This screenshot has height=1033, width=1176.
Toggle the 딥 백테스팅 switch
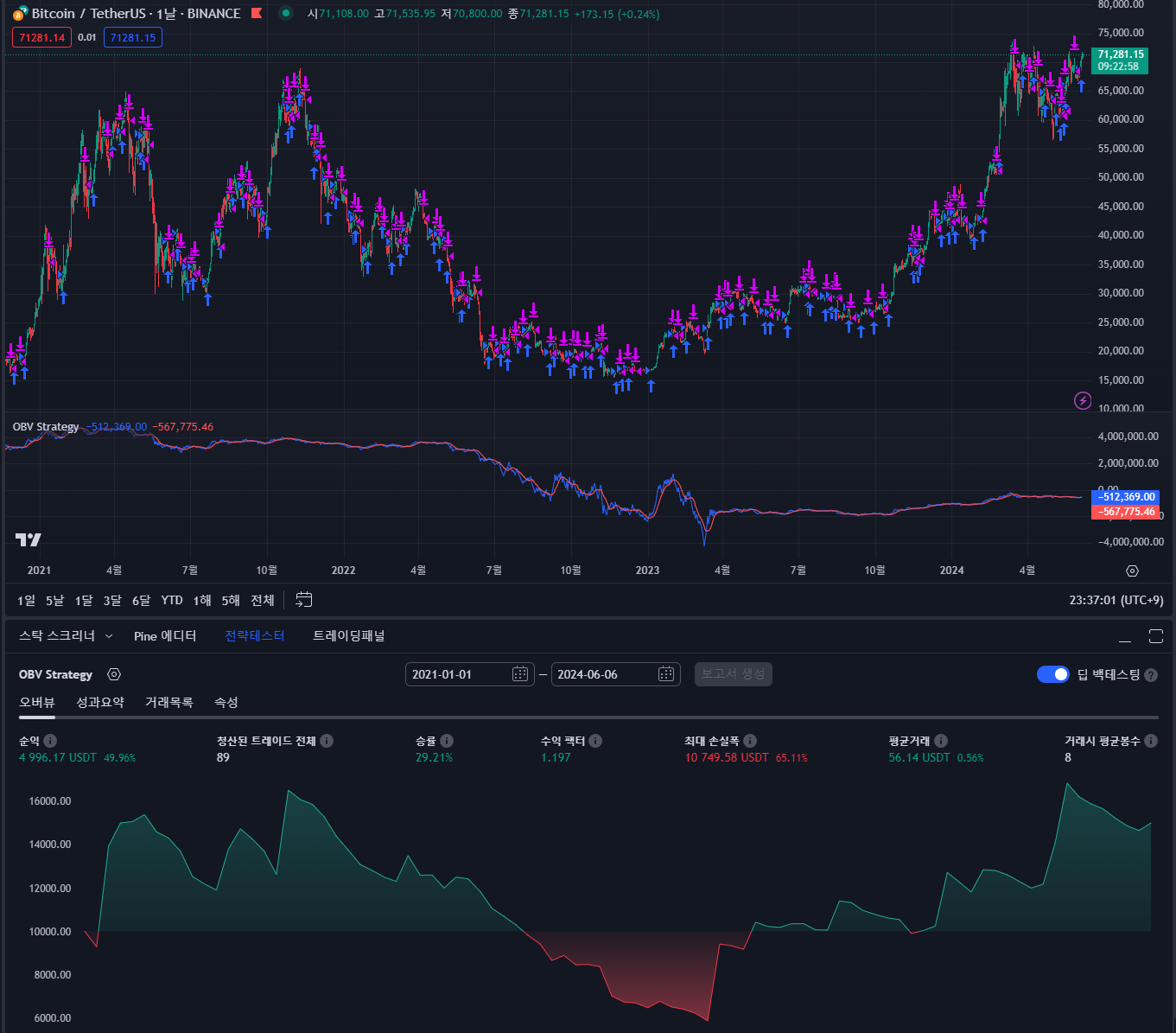pyautogui.click(x=1053, y=674)
